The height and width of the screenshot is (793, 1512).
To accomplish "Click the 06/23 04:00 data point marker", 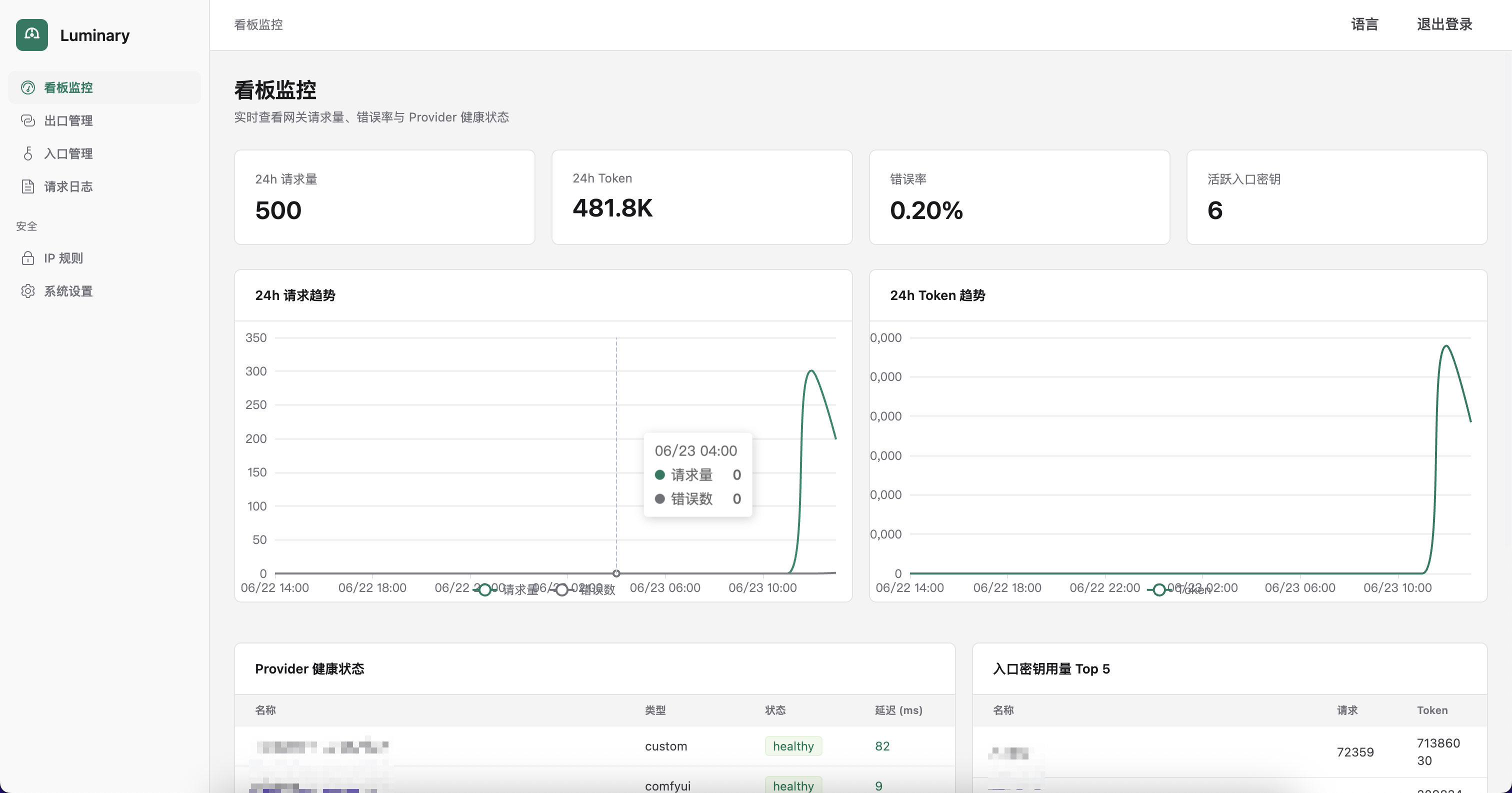I will 616,573.
